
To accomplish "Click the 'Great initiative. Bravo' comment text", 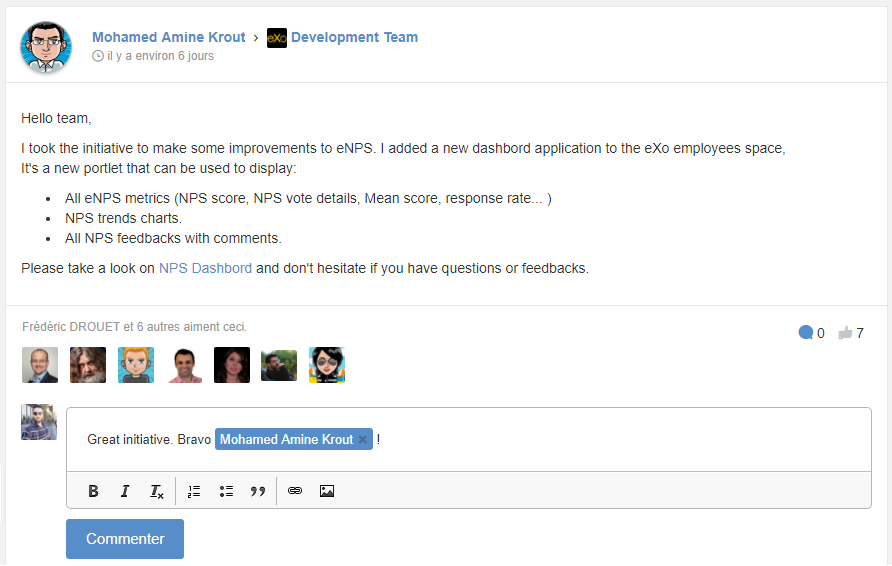I will coord(148,440).
